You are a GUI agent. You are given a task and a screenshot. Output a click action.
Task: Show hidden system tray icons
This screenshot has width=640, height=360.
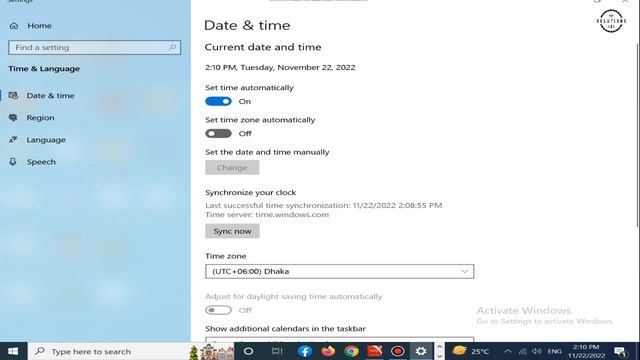pos(507,351)
